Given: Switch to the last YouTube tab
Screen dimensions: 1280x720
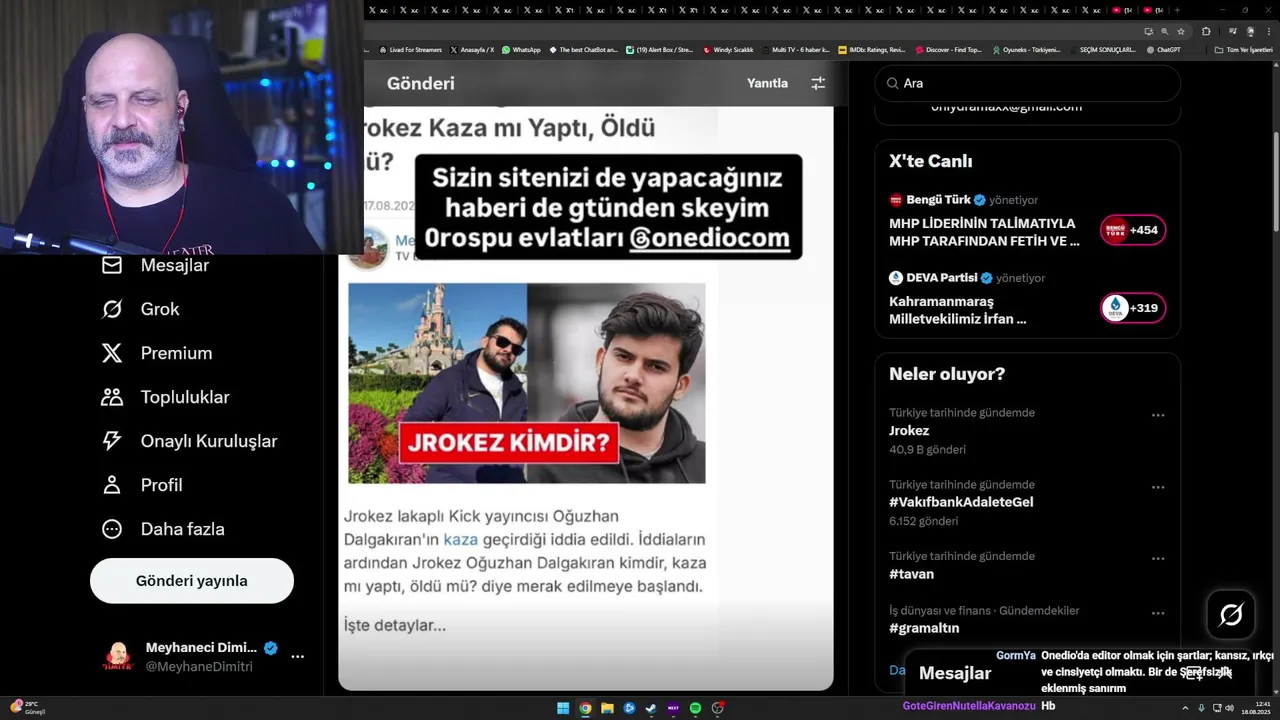Looking at the screenshot, I should pos(1153,10).
